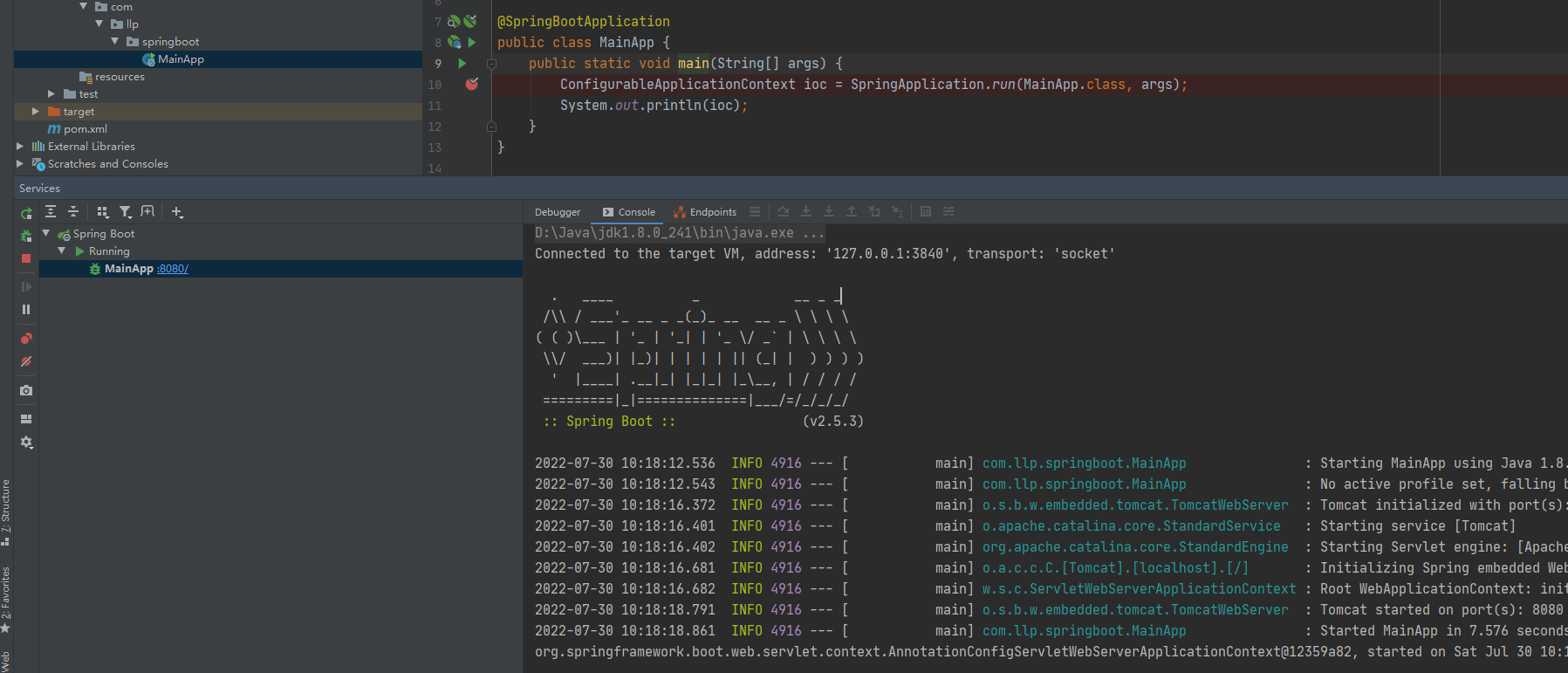Remove the breakpoint on line 10
Viewport: 1568px width, 673px height.
[472, 84]
